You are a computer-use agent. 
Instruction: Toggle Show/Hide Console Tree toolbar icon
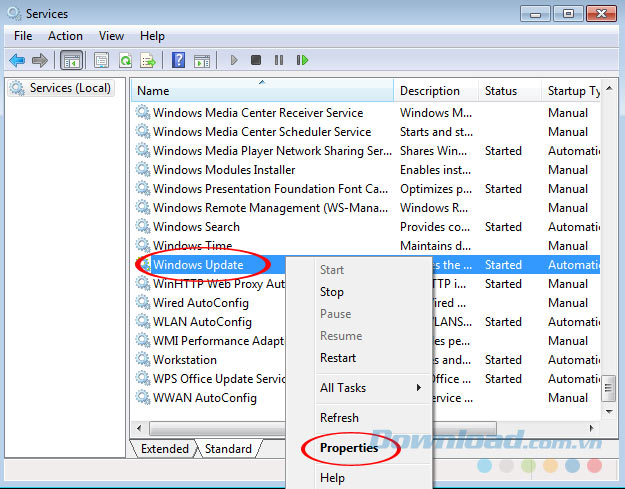click(72, 61)
